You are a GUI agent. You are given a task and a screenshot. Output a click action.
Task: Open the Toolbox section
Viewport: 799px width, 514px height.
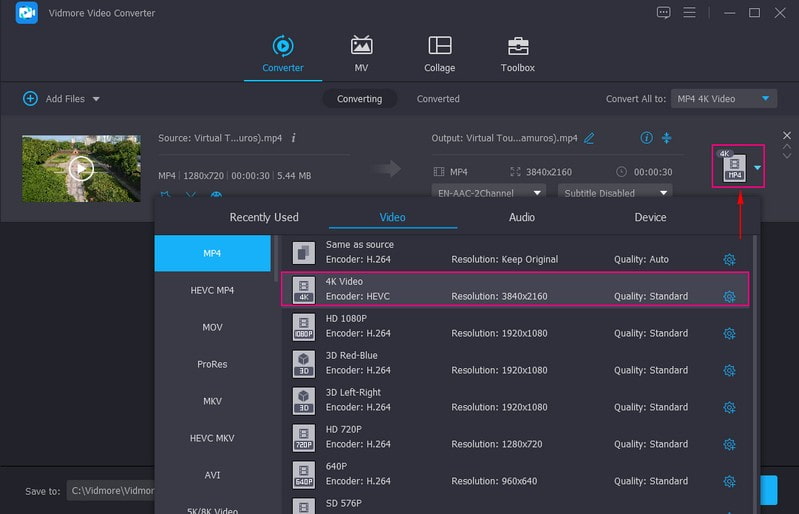click(517, 54)
